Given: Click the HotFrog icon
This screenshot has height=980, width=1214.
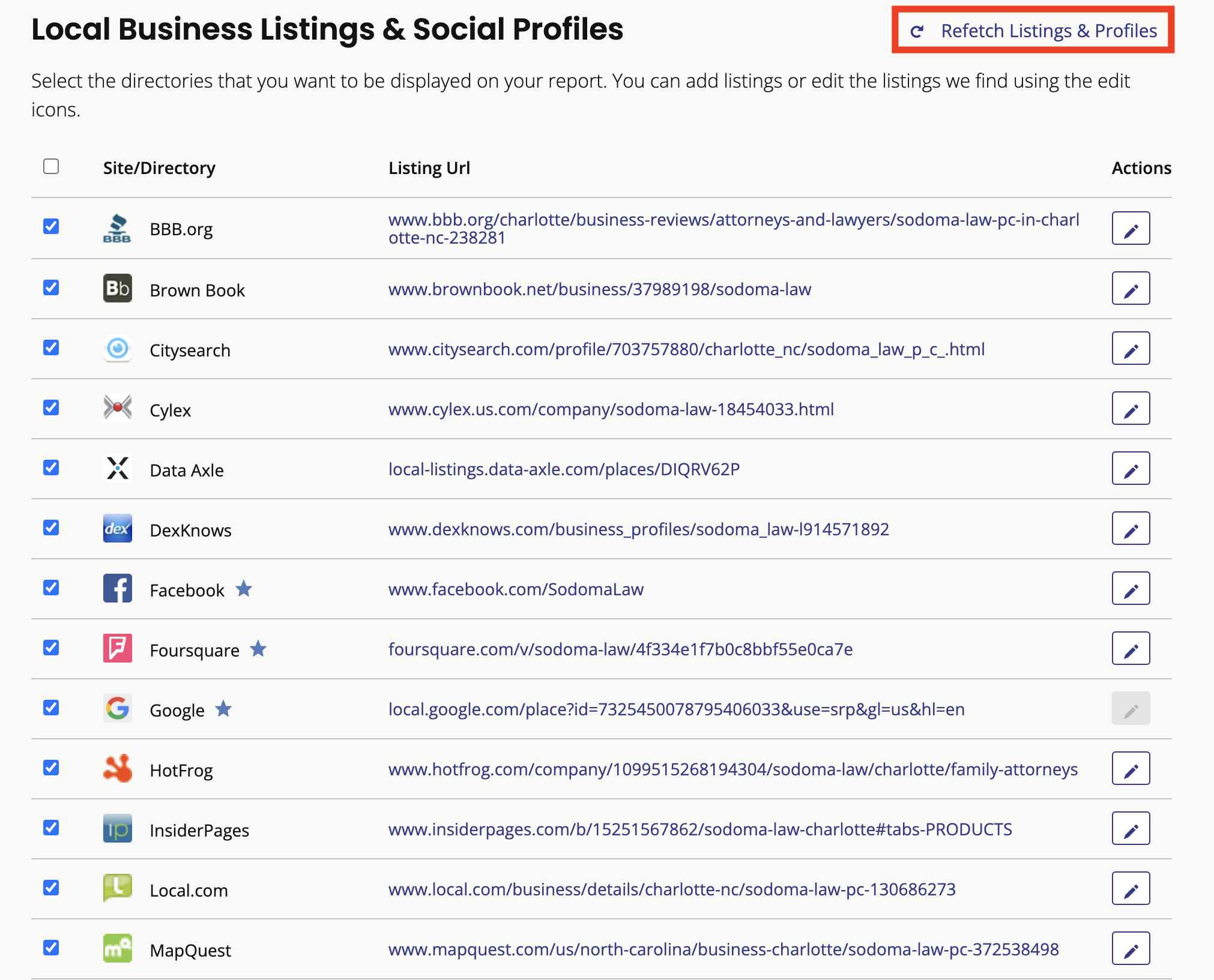Looking at the screenshot, I should [x=118, y=769].
